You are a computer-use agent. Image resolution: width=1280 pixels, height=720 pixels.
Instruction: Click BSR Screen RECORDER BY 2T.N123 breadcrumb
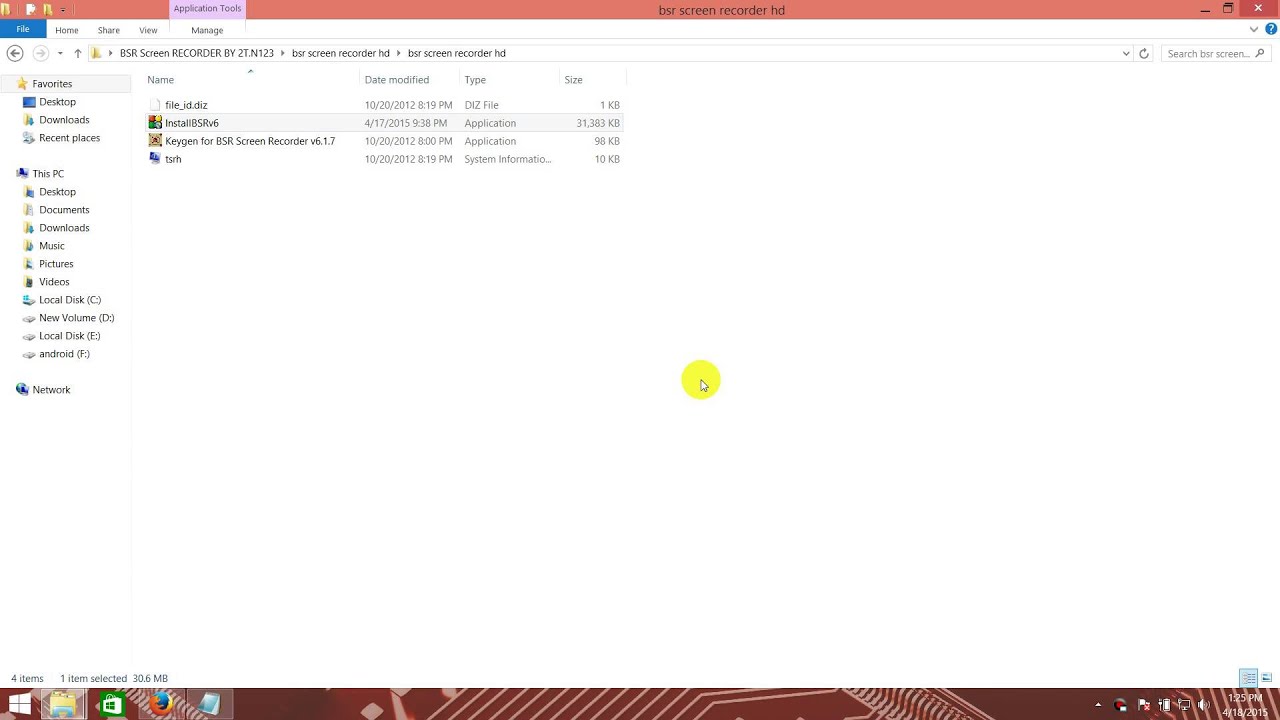[x=197, y=53]
